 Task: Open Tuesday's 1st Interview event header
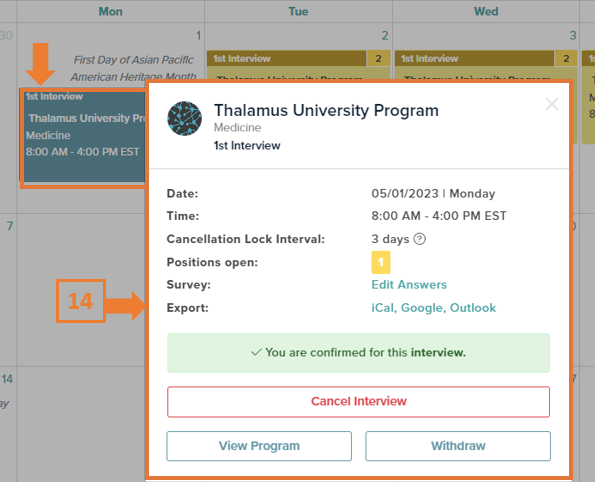pos(286,58)
